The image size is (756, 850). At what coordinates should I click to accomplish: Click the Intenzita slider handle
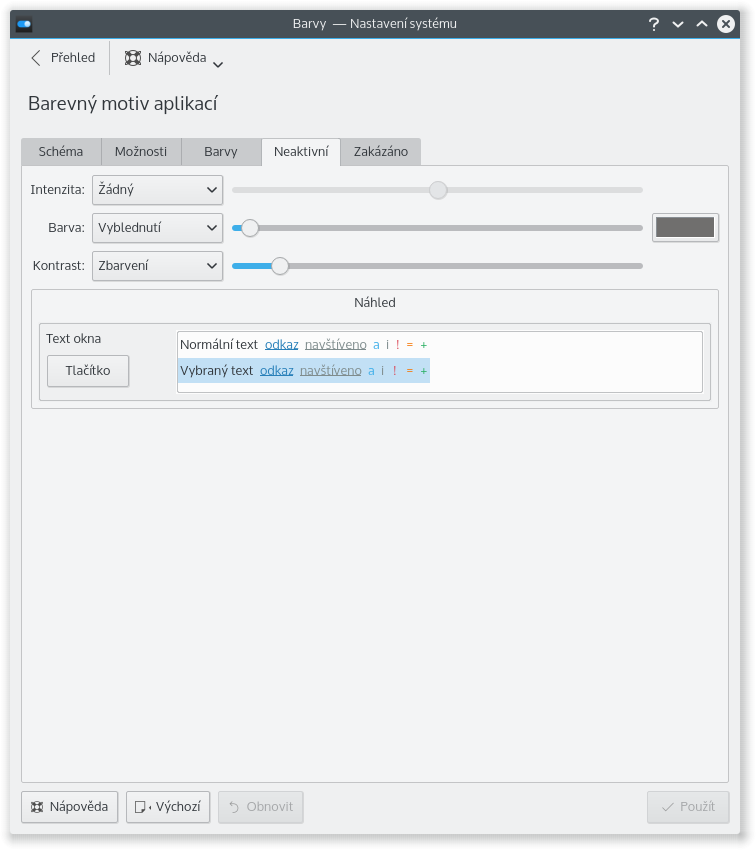[438, 190]
